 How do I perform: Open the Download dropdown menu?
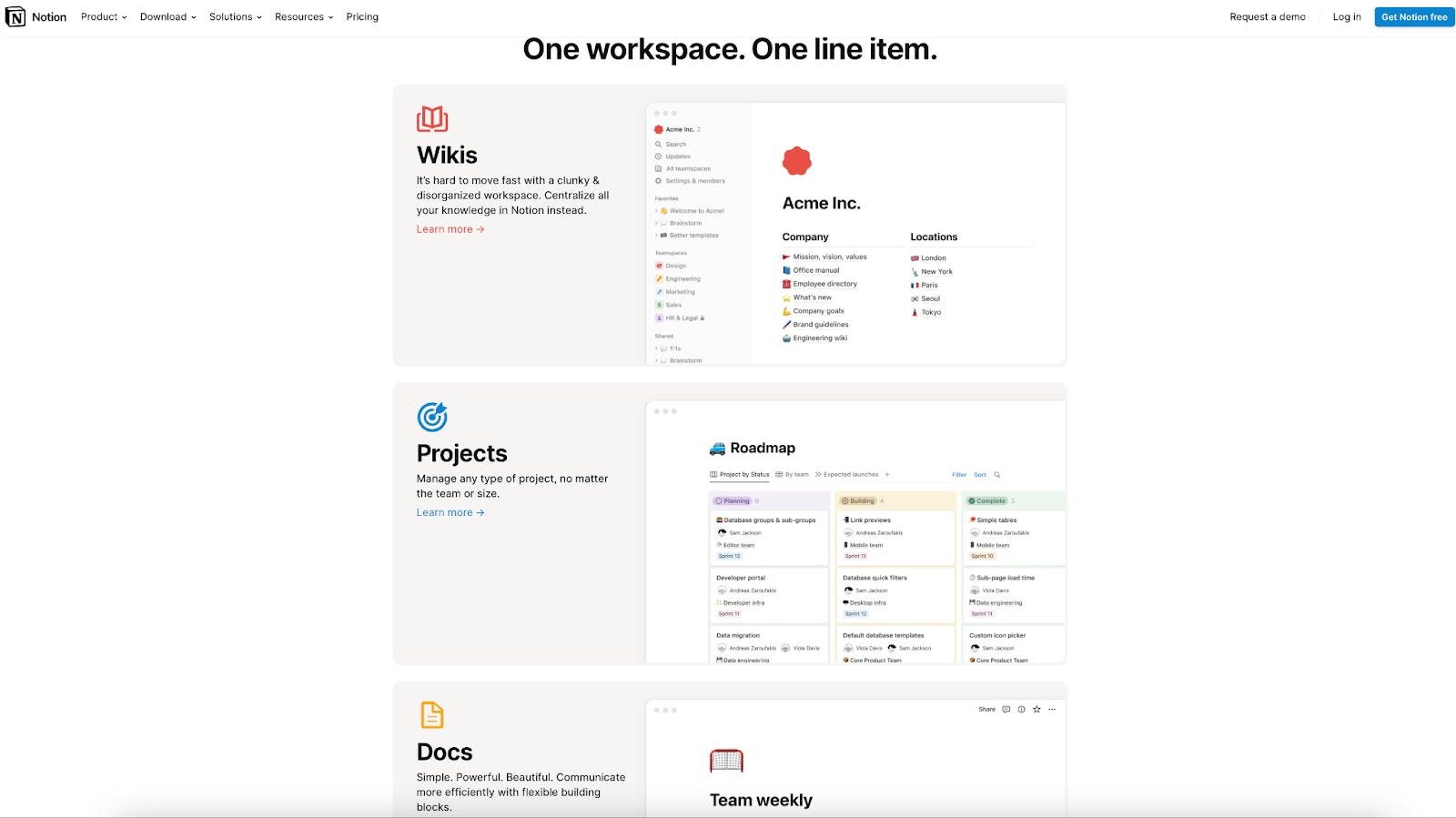[x=168, y=17]
